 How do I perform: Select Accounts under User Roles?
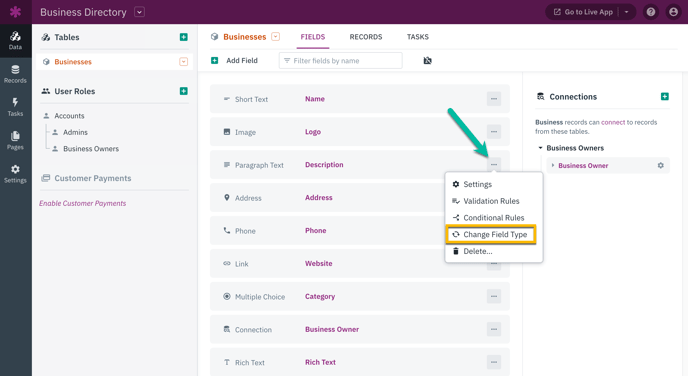click(x=69, y=116)
